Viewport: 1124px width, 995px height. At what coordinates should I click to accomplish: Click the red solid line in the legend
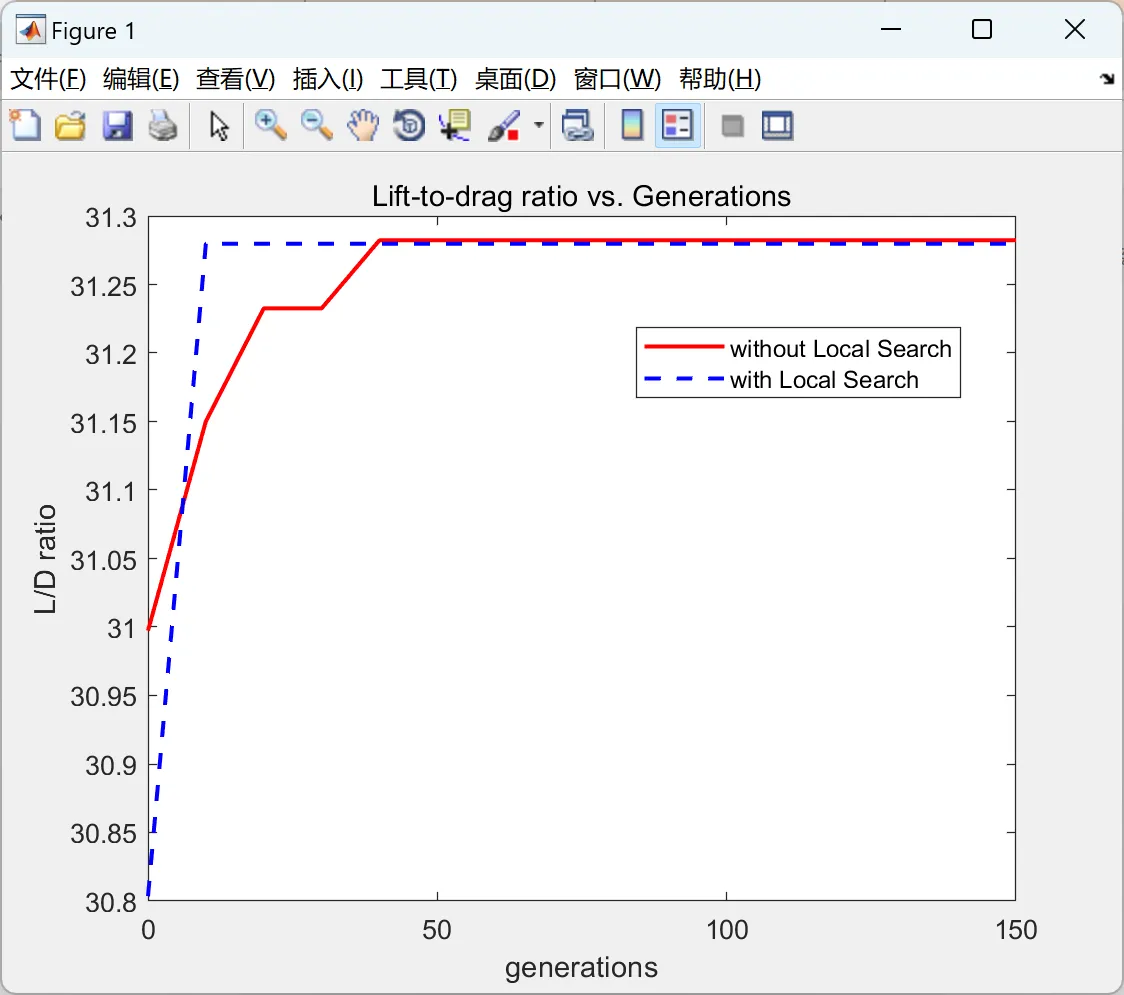[x=684, y=347]
